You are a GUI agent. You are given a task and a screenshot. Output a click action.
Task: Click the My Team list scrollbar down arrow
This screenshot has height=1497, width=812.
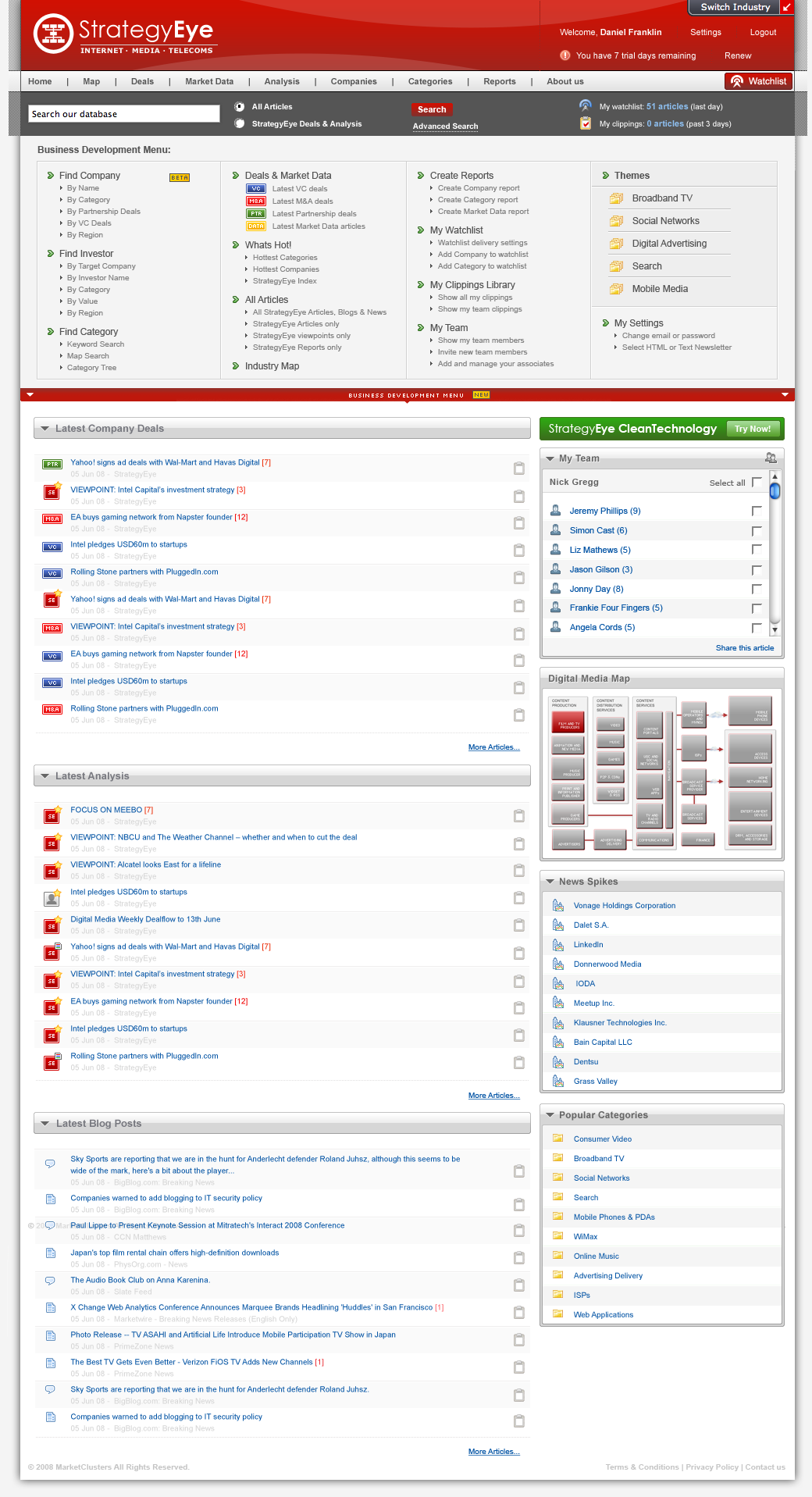pyautogui.click(x=775, y=629)
